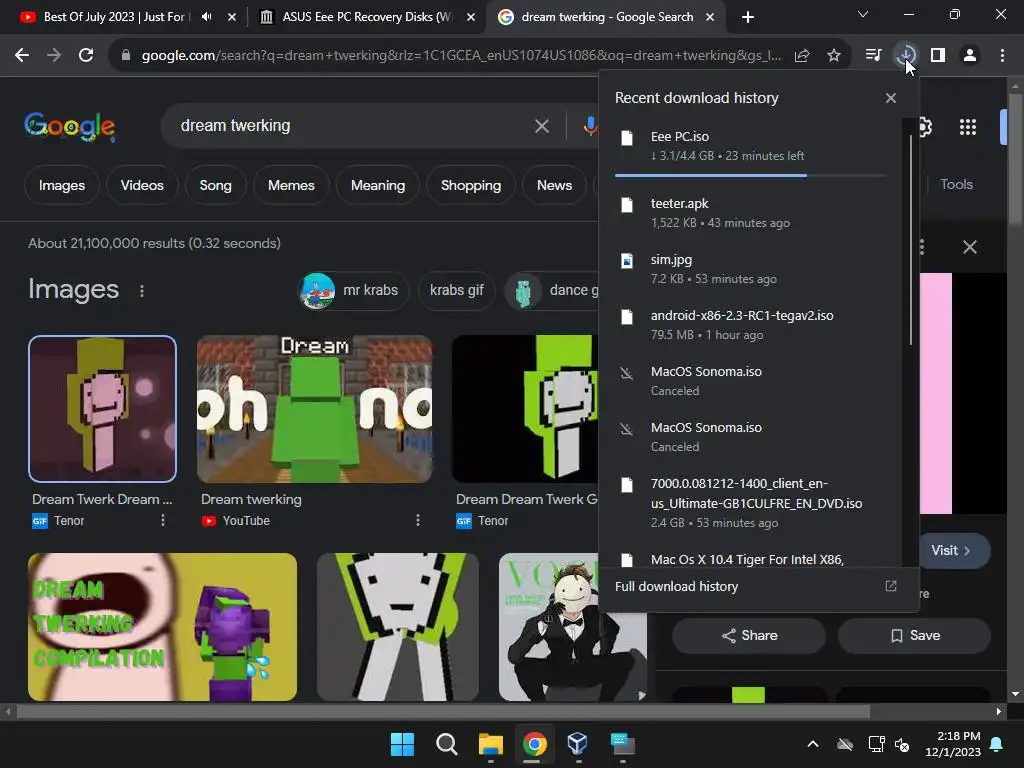Screen dimensions: 1024x768
Task: Select the krabs gif suggestion chip
Action: click(x=456, y=291)
